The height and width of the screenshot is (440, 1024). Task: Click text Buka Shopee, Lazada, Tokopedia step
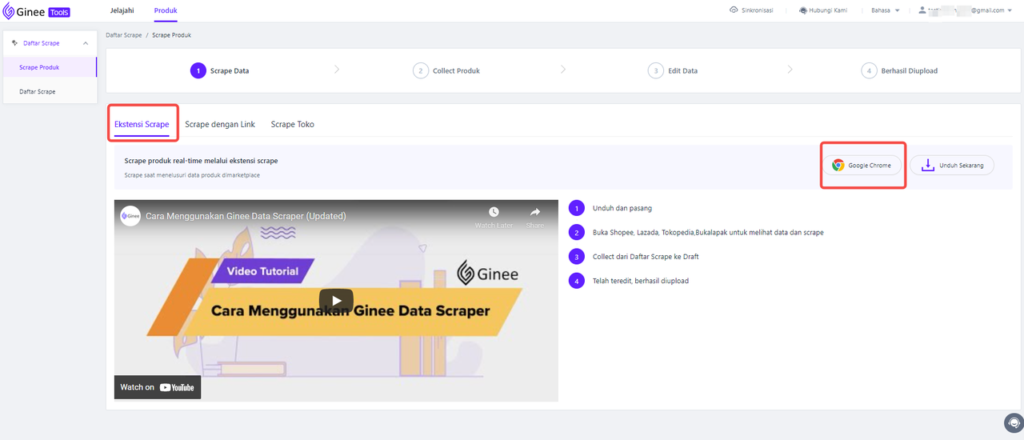[x=708, y=232]
